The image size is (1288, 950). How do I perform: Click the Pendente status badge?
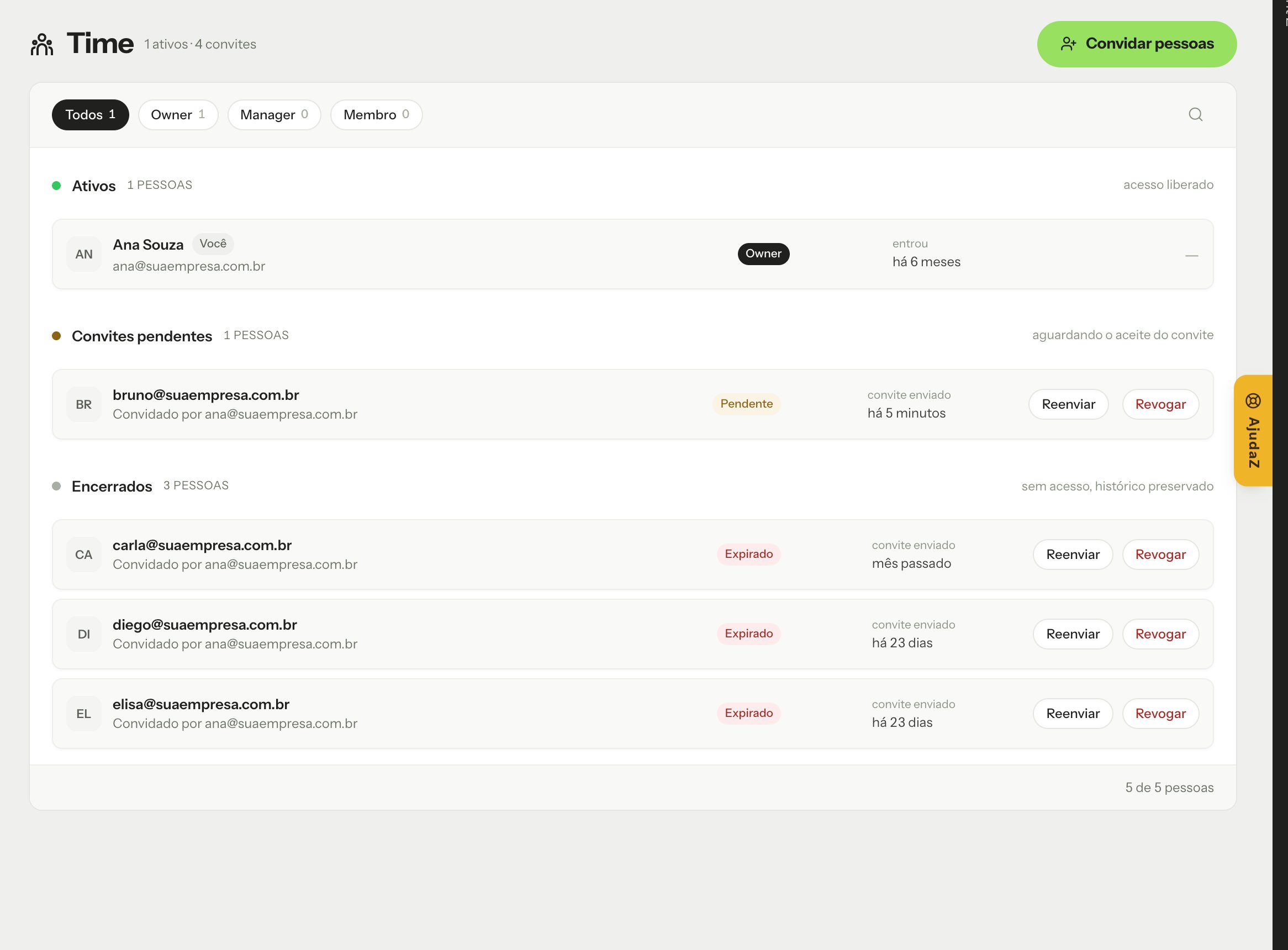click(x=746, y=404)
